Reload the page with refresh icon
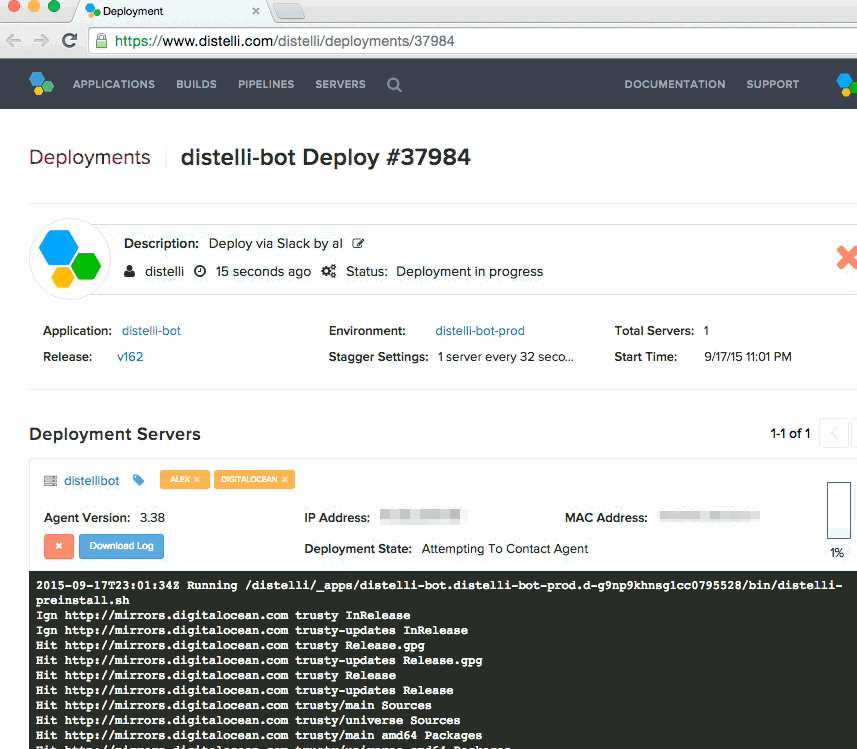Image resolution: width=857 pixels, height=749 pixels. (x=69, y=40)
